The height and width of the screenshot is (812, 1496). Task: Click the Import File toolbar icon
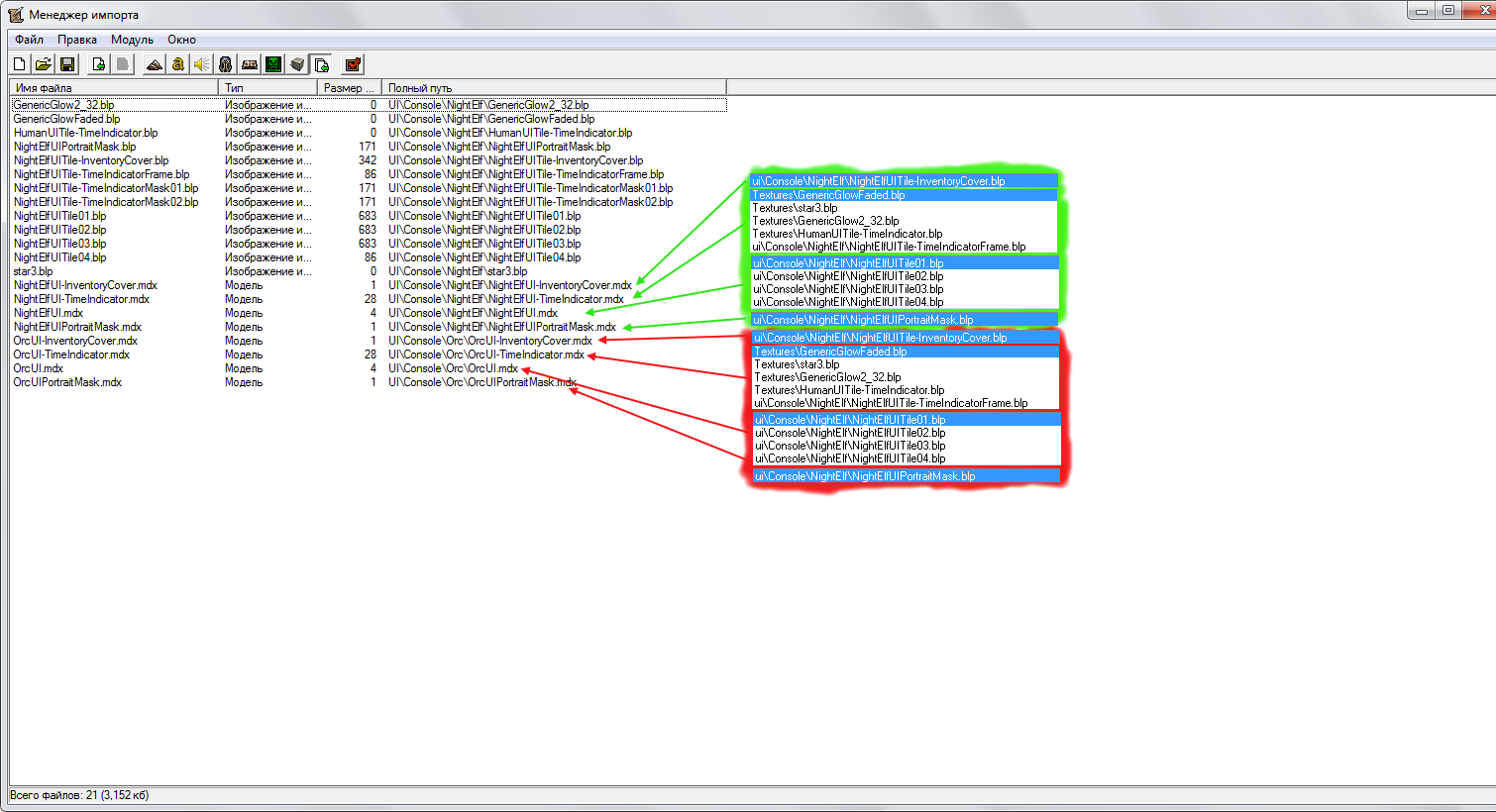point(98,64)
